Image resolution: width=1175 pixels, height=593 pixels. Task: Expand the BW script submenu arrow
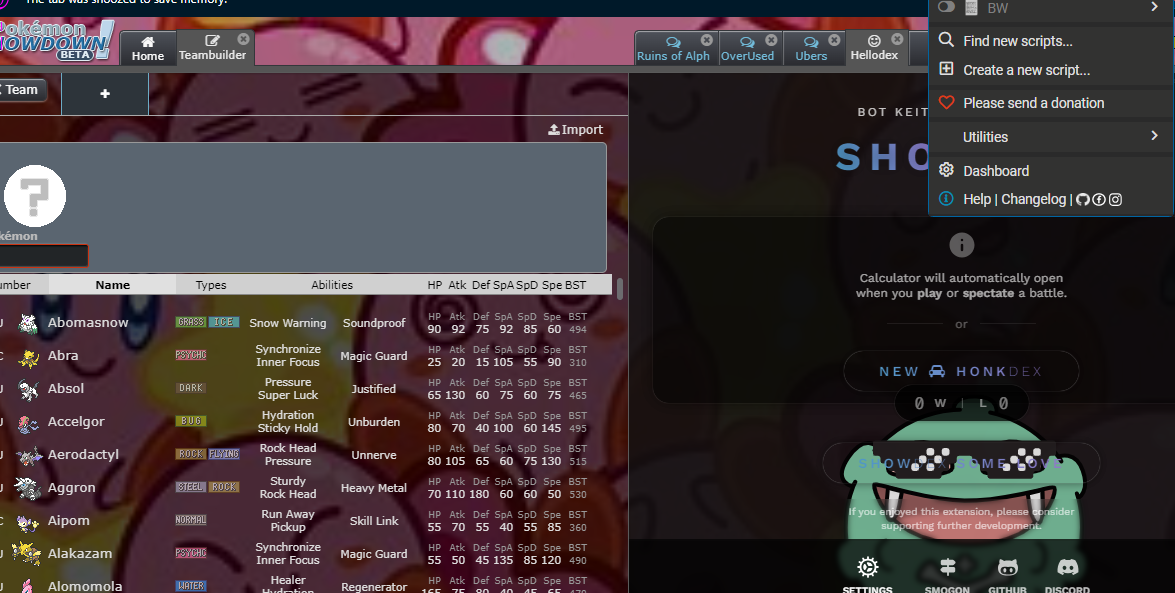[x=1154, y=7]
